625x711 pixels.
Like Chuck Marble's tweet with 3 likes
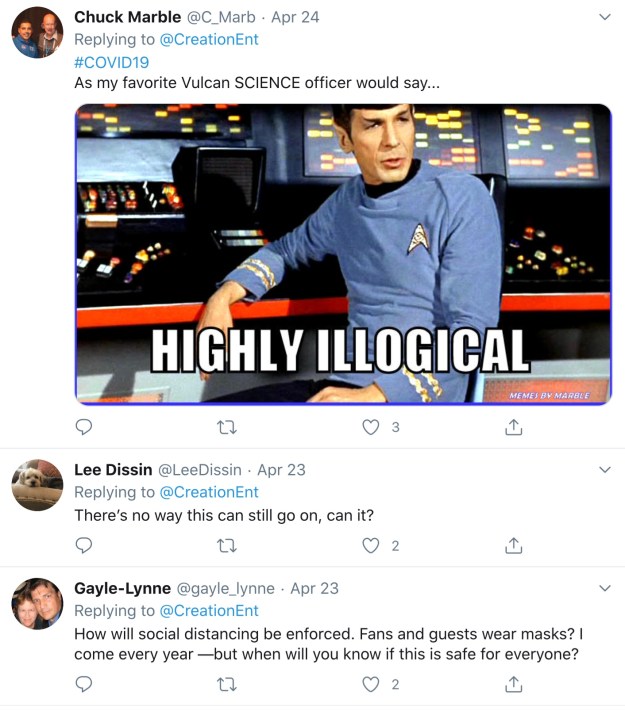[371, 427]
